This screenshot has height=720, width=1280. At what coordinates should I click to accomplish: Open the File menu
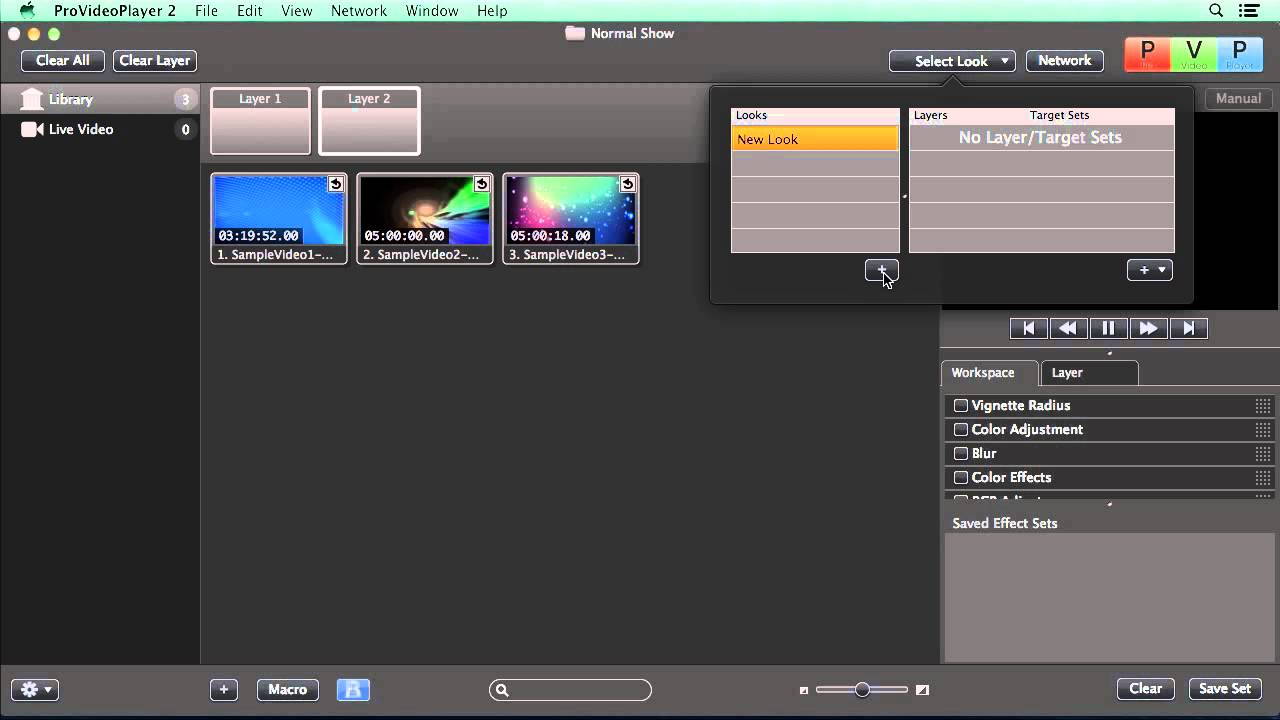206,10
